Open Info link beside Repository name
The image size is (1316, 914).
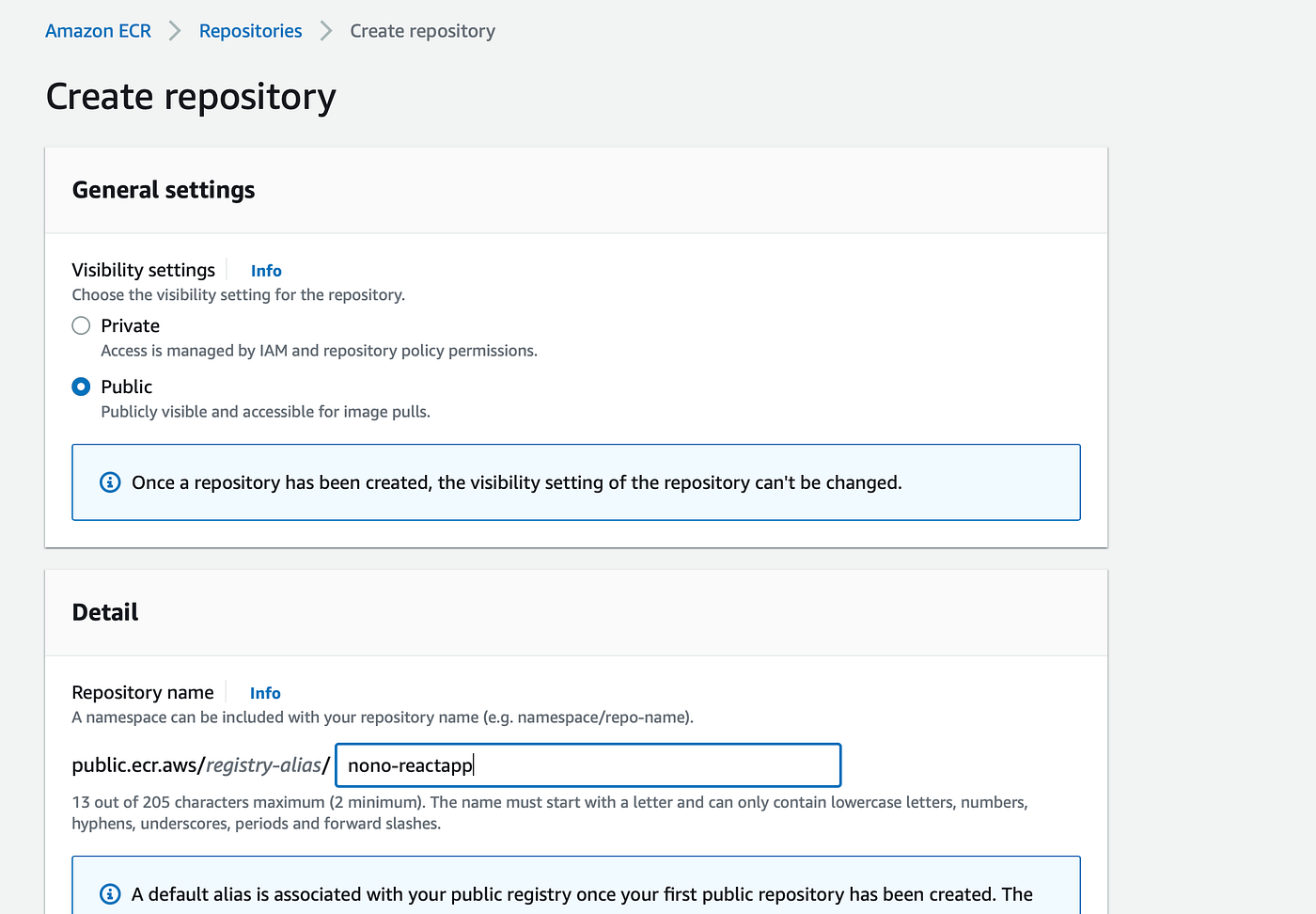coord(265,693)
